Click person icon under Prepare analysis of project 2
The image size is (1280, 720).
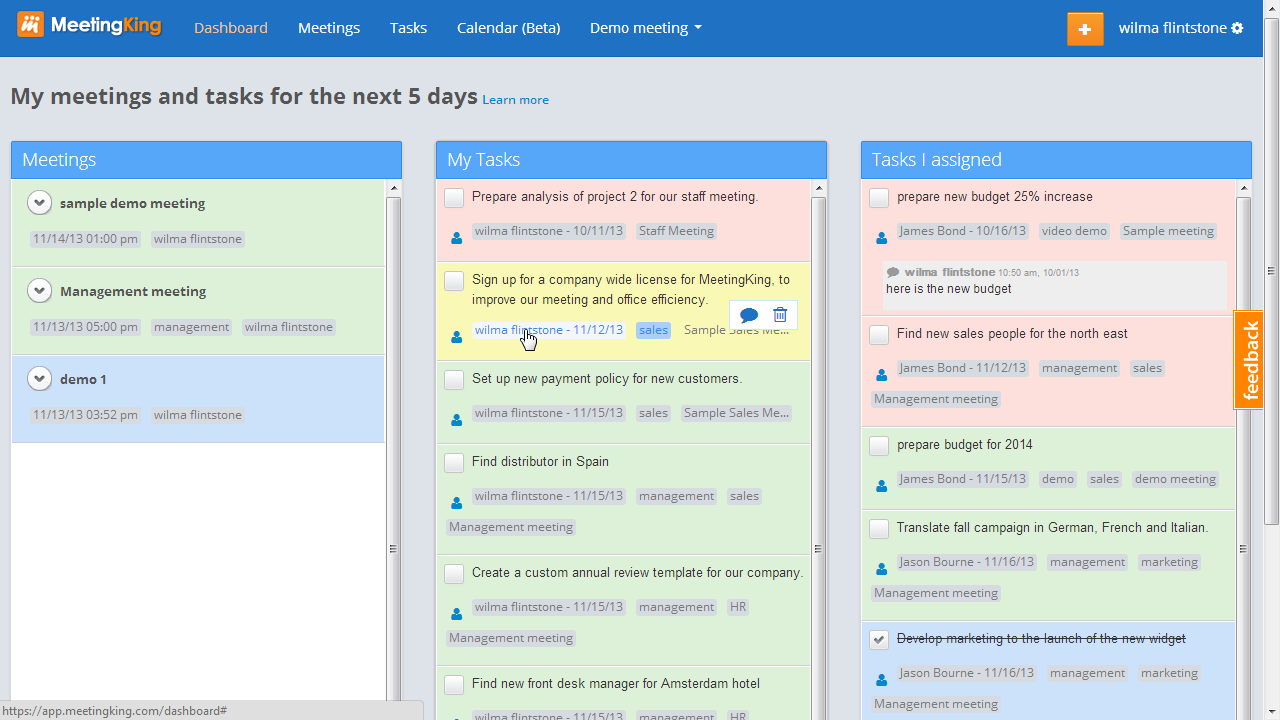tap(457, 238)
